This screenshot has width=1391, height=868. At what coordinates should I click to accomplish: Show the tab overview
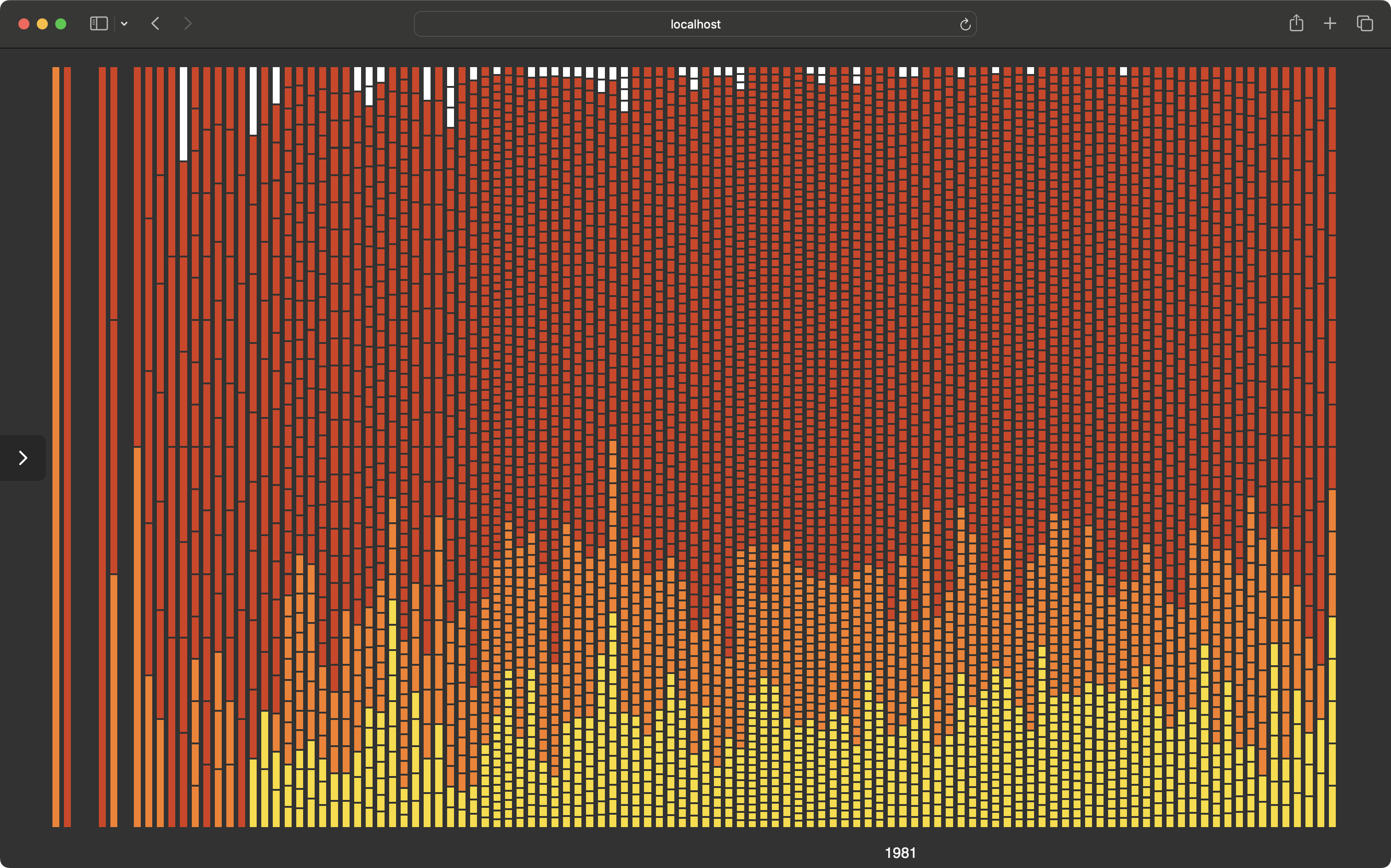point(1365,23)
